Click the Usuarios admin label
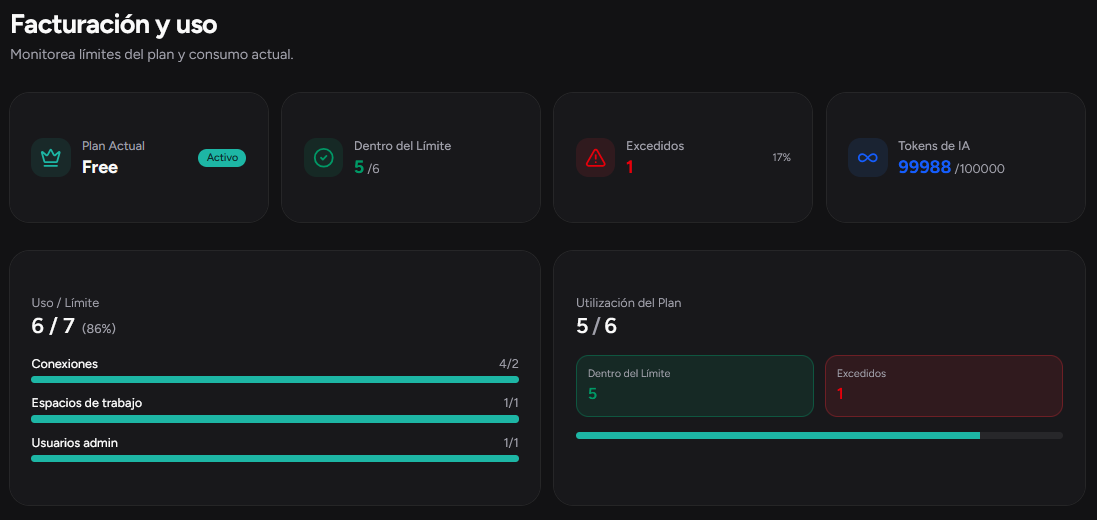Viewport: 1097px width, 520px height. 75,443
